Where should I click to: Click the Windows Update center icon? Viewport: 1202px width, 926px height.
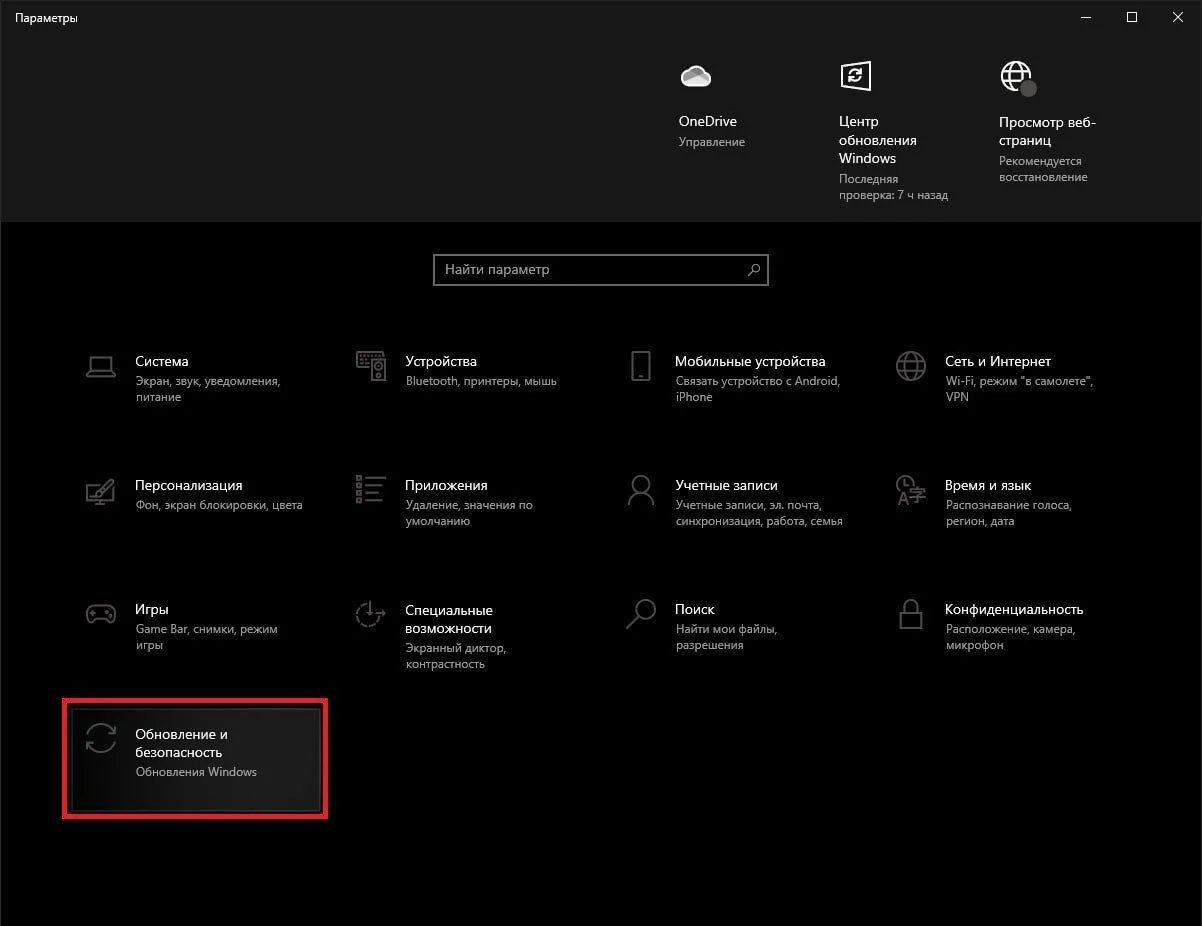pyautogui.click(x=855, y=76)
